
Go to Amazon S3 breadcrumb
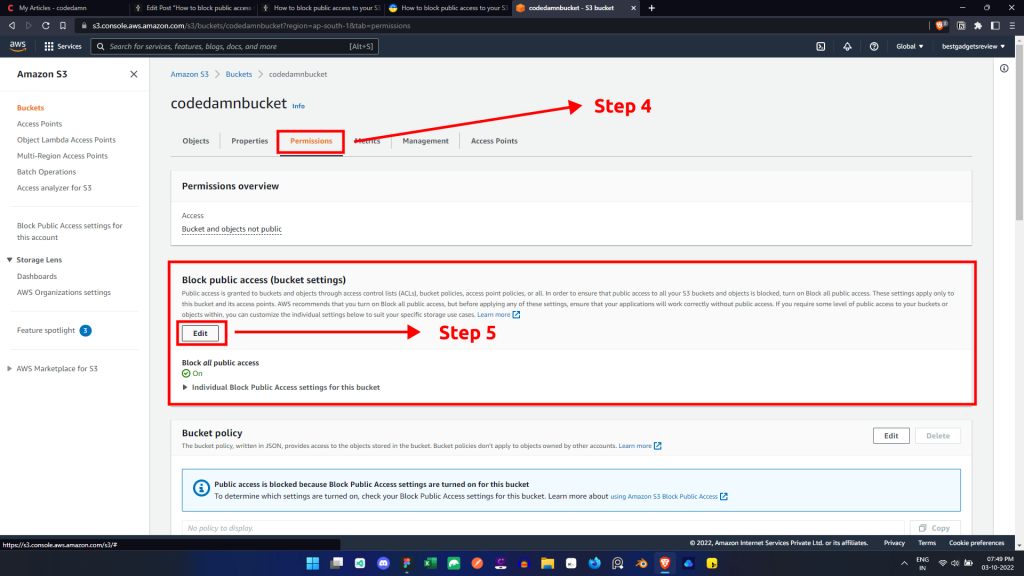point(189,74)
